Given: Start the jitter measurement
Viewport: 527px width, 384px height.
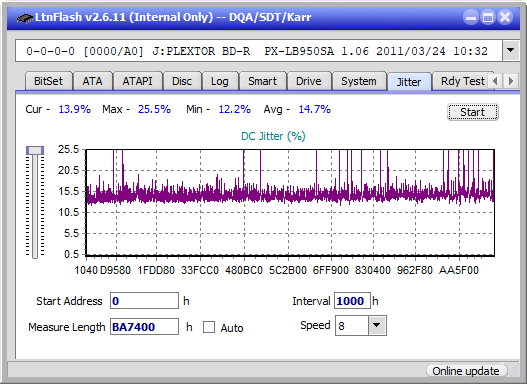Looking at the screenshot, I should tap(473, 112).
